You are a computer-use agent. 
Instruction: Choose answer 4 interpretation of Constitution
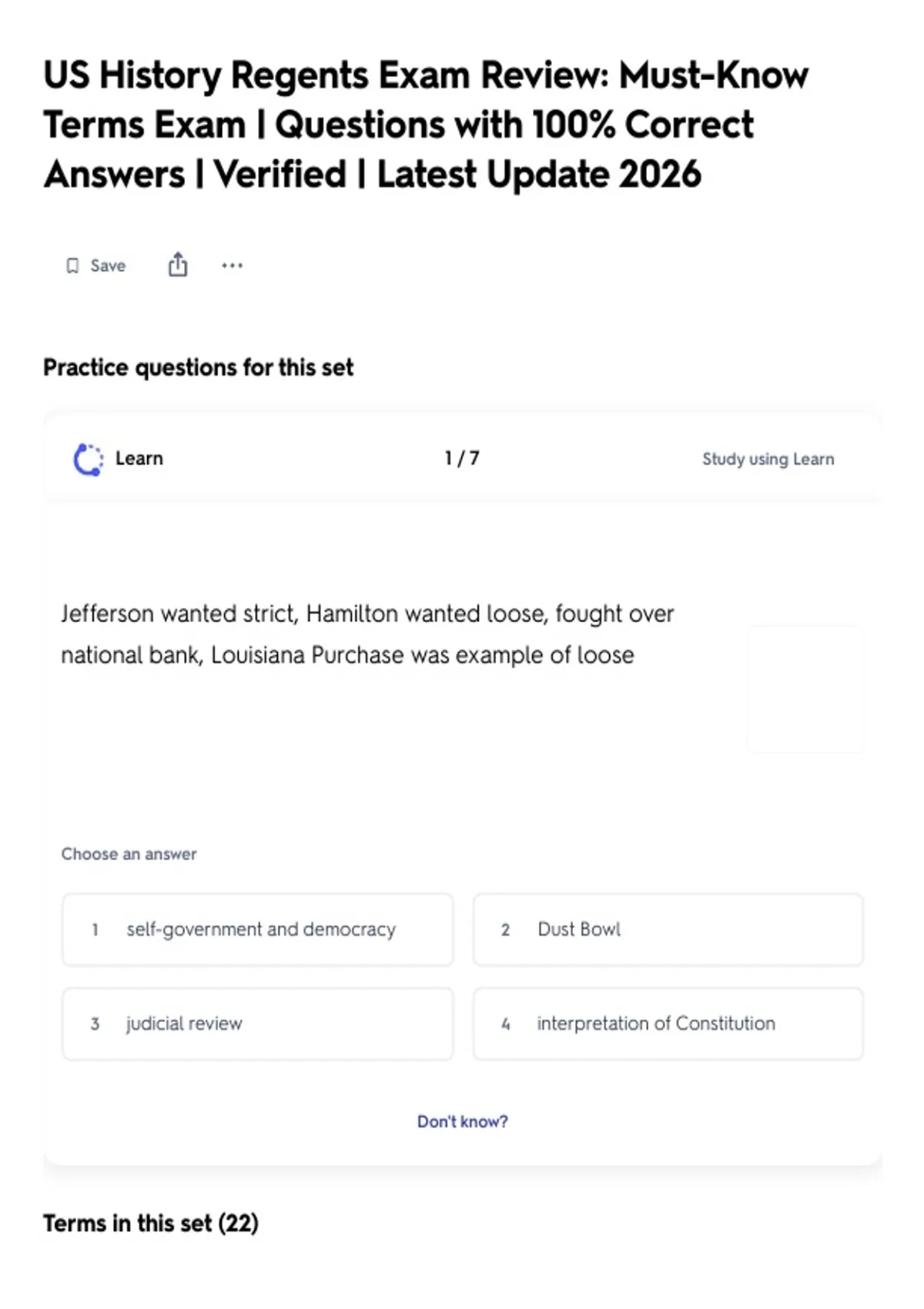coord(668,1023)
